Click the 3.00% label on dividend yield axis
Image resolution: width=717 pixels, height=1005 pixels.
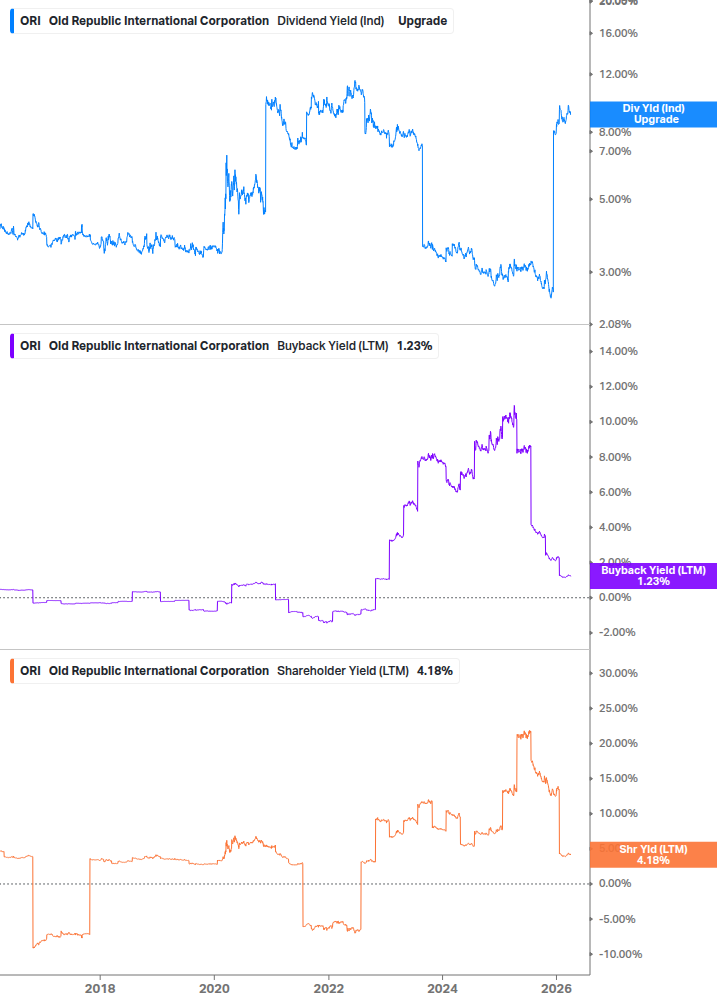pos(615,272)
